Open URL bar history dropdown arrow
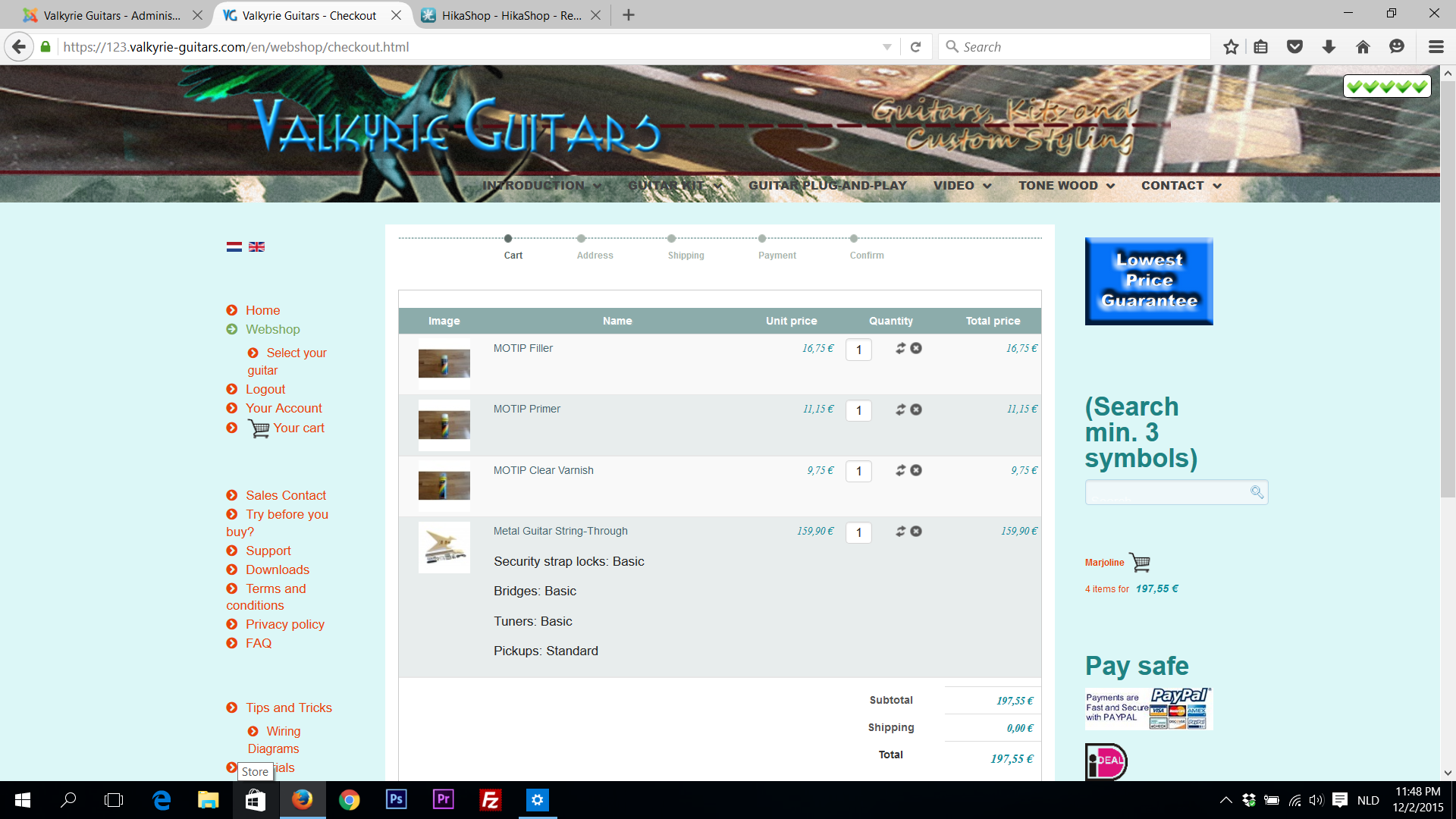 pyautogui.click(x=886, y=47)
